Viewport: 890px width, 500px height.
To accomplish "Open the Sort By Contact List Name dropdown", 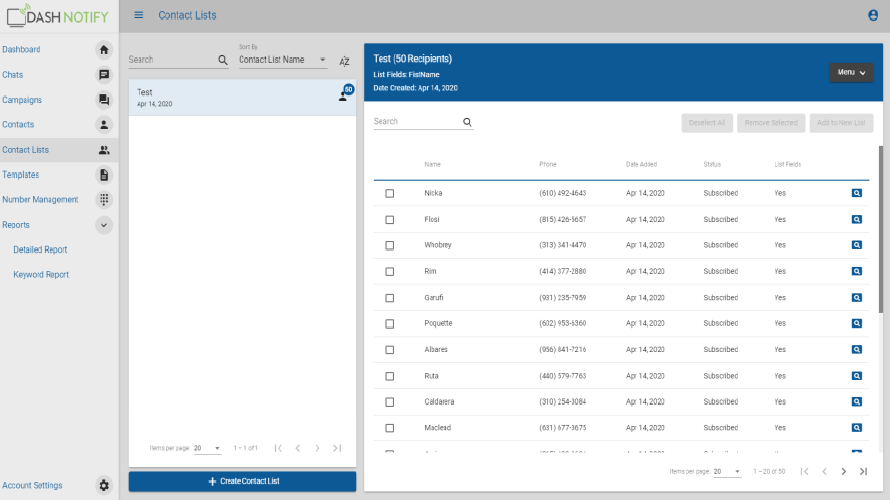I will coord(283,60).
